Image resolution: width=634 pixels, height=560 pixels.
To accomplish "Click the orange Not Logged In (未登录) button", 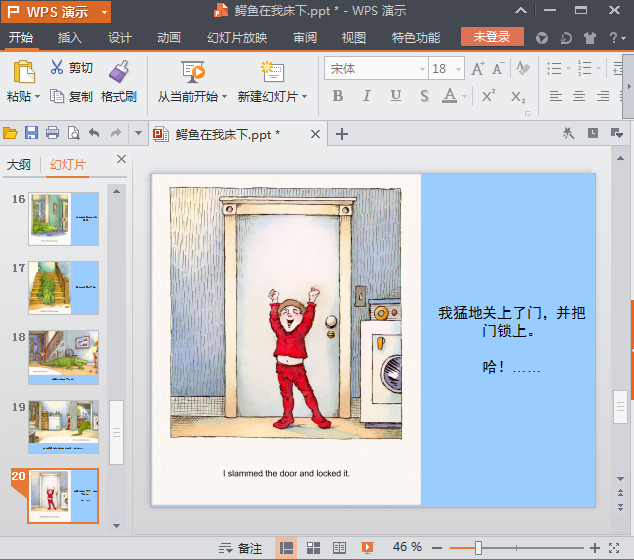I will (x=492, y=37).
